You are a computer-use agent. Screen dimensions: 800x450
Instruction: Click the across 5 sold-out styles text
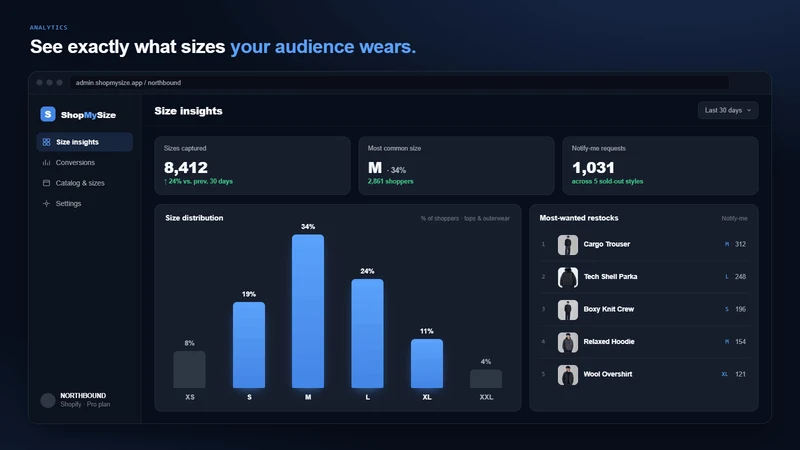(607, 181)
